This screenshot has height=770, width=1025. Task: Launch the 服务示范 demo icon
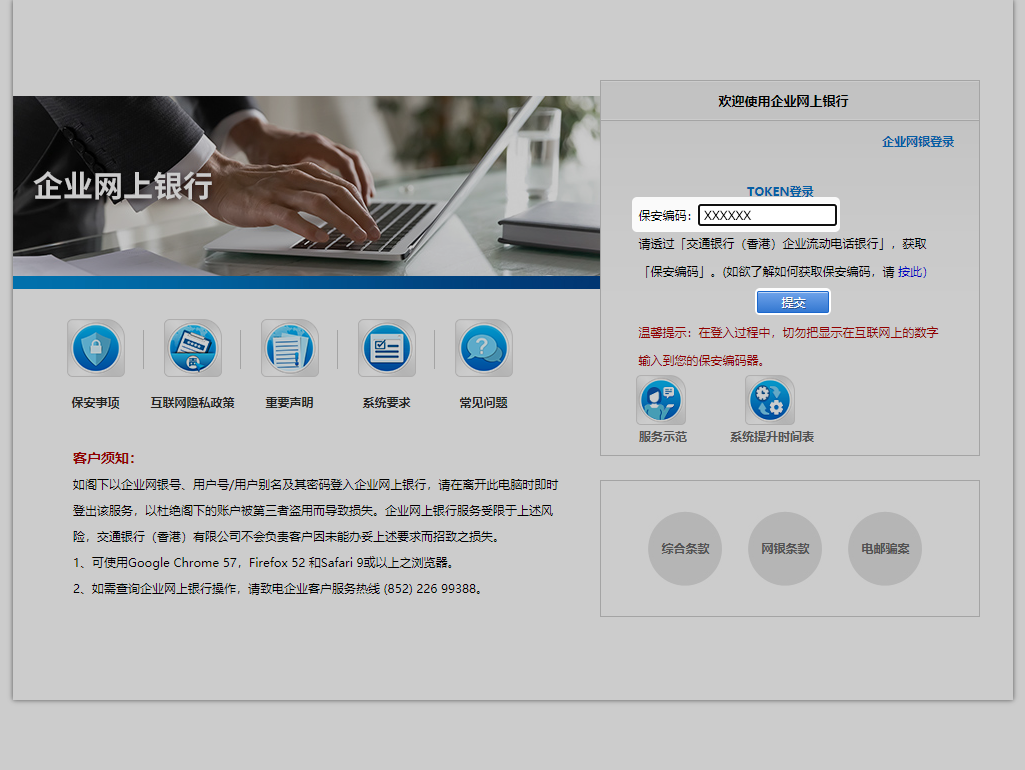coord(662,400)
